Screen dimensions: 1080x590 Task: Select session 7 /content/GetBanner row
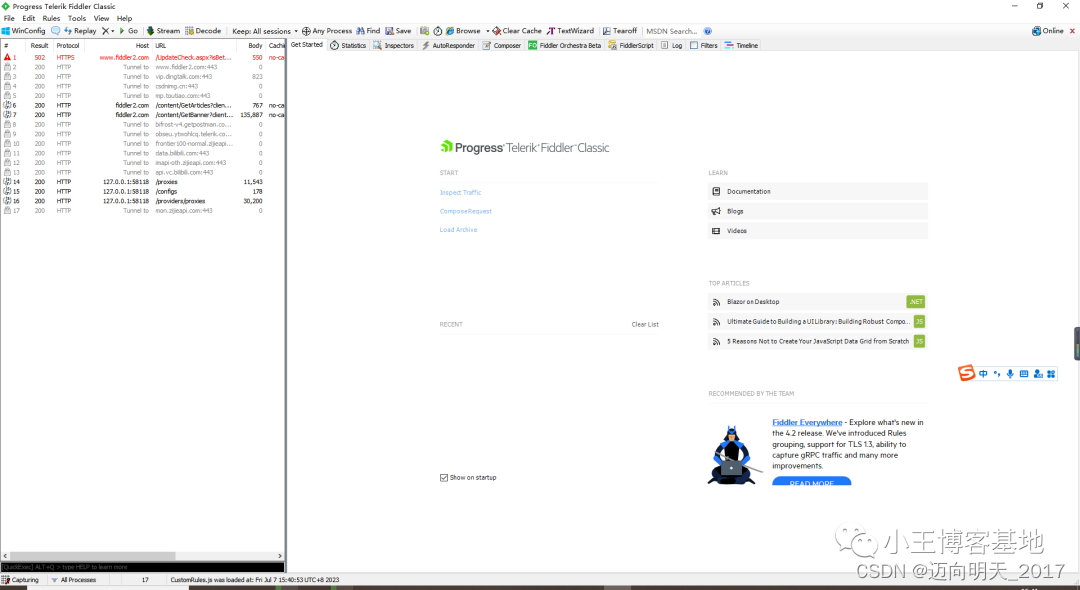[x=143, y=115]
